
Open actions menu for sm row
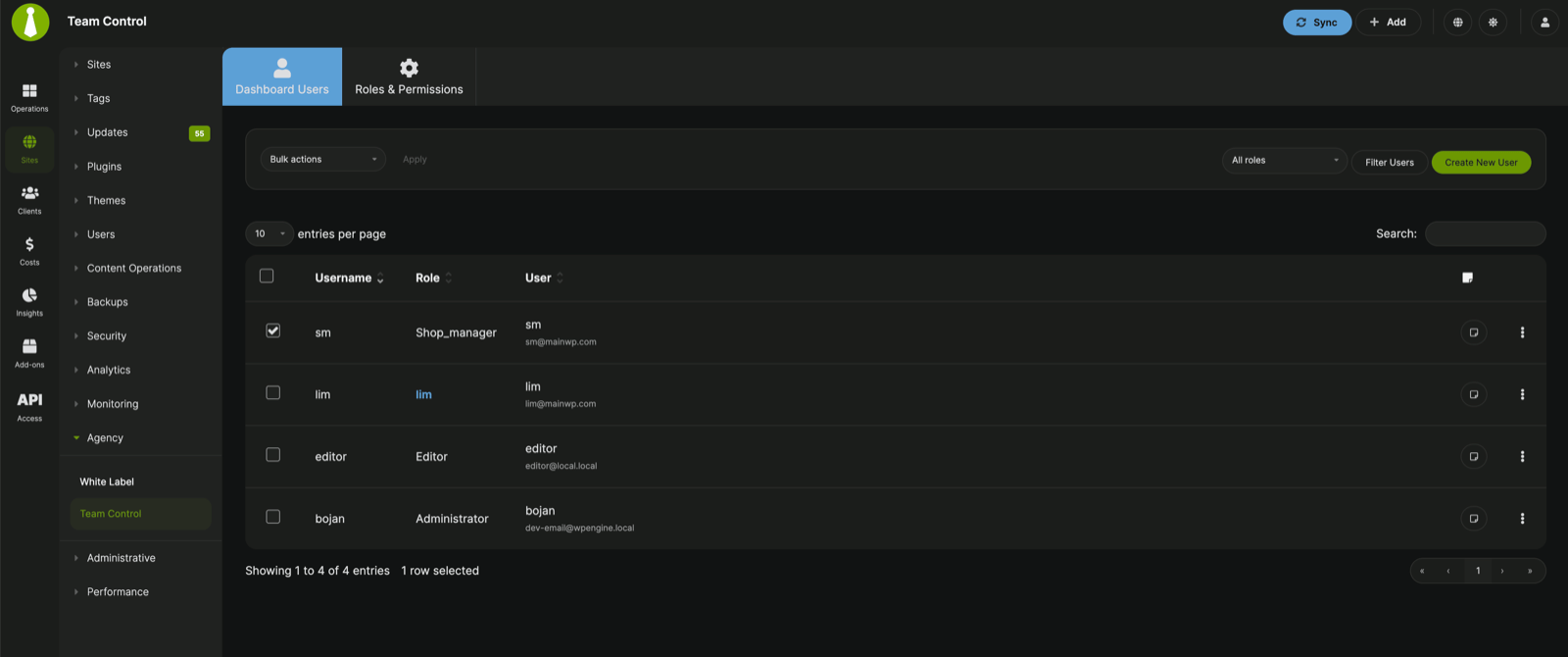1522,332
